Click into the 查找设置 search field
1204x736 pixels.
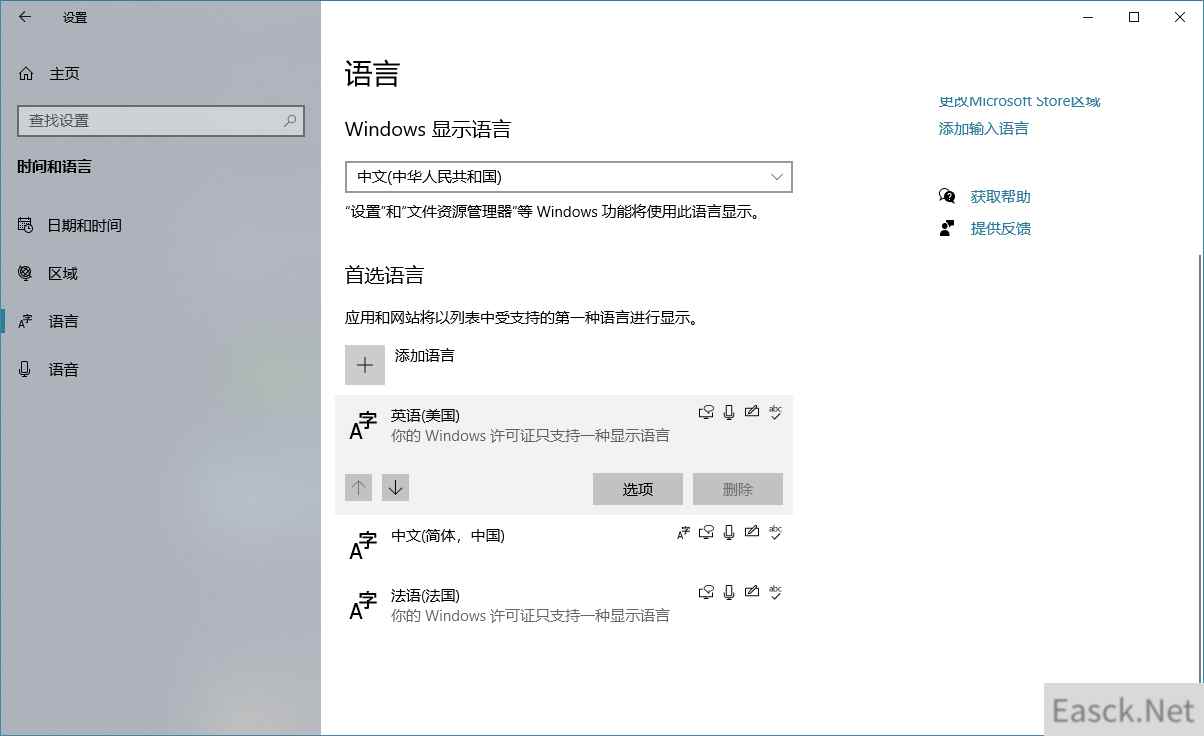pyautogui.click(x=161, y=120)
